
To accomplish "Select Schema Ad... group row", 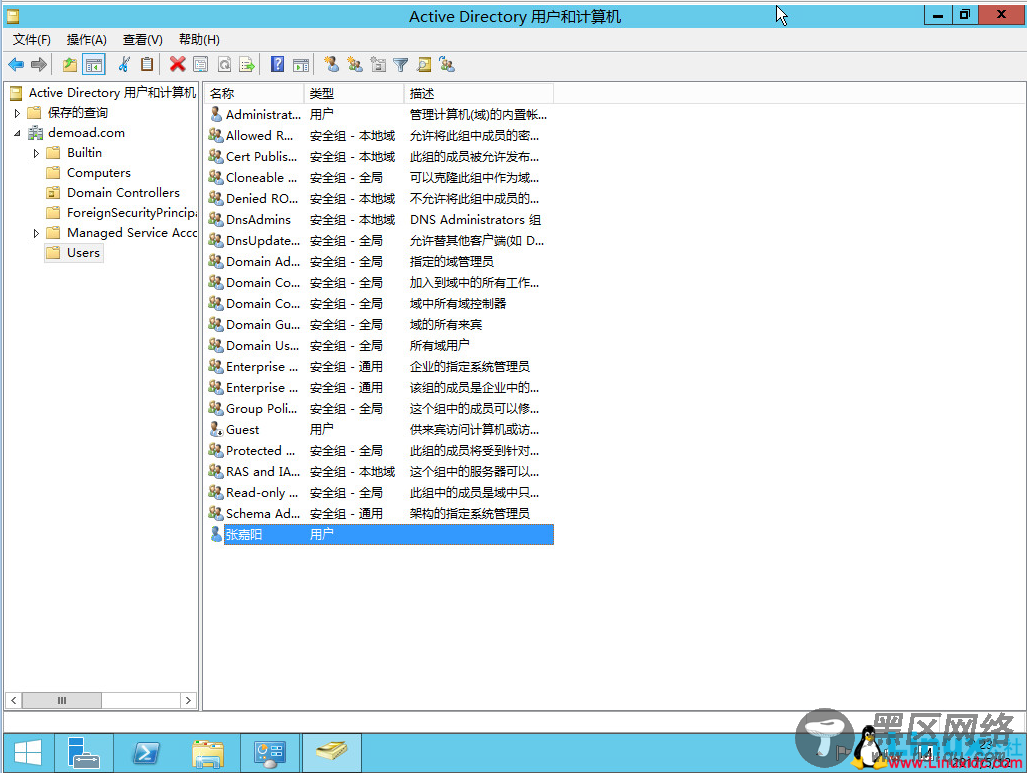I will pyautogui.click(x=379, y=513).
